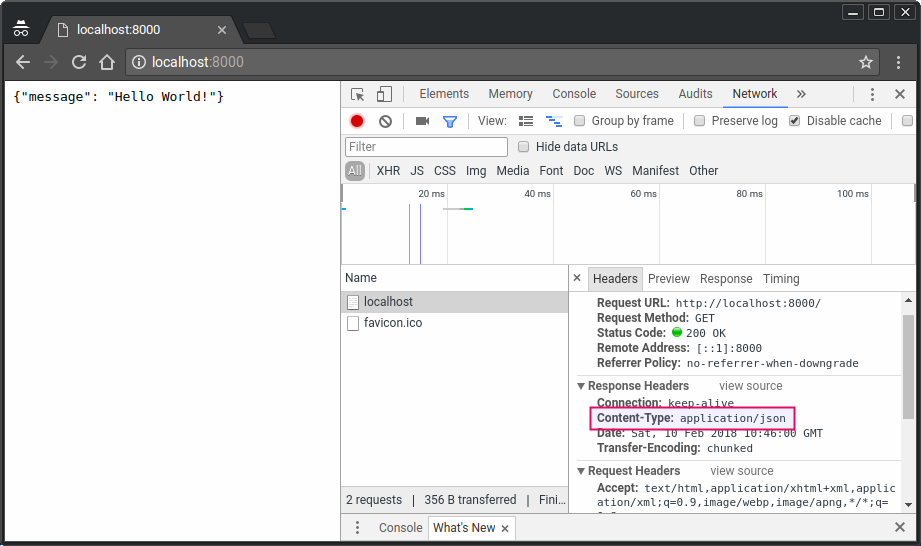Image resolution: width=921 pixels, height=546 pixels.
Task: Switch to large request rows view
Action: (526, 122)
